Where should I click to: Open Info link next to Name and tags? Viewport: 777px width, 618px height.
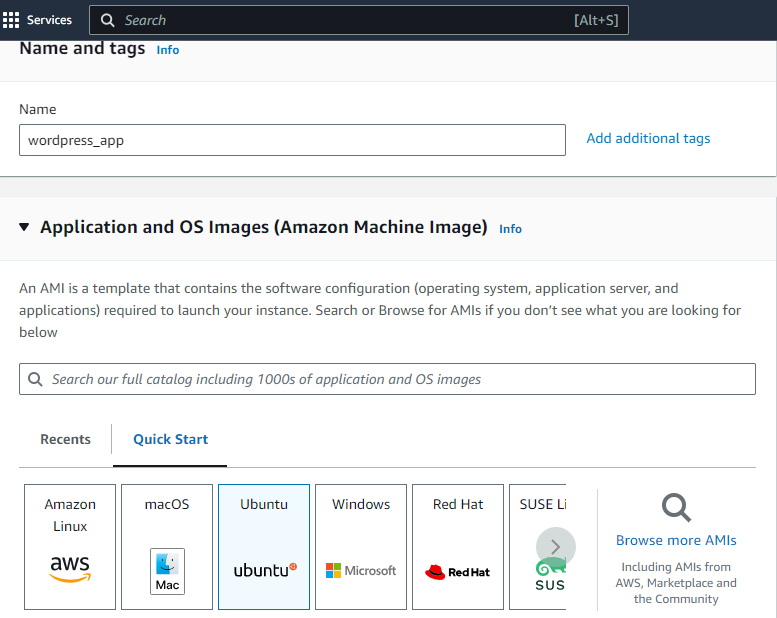click(x=167, y=50)
